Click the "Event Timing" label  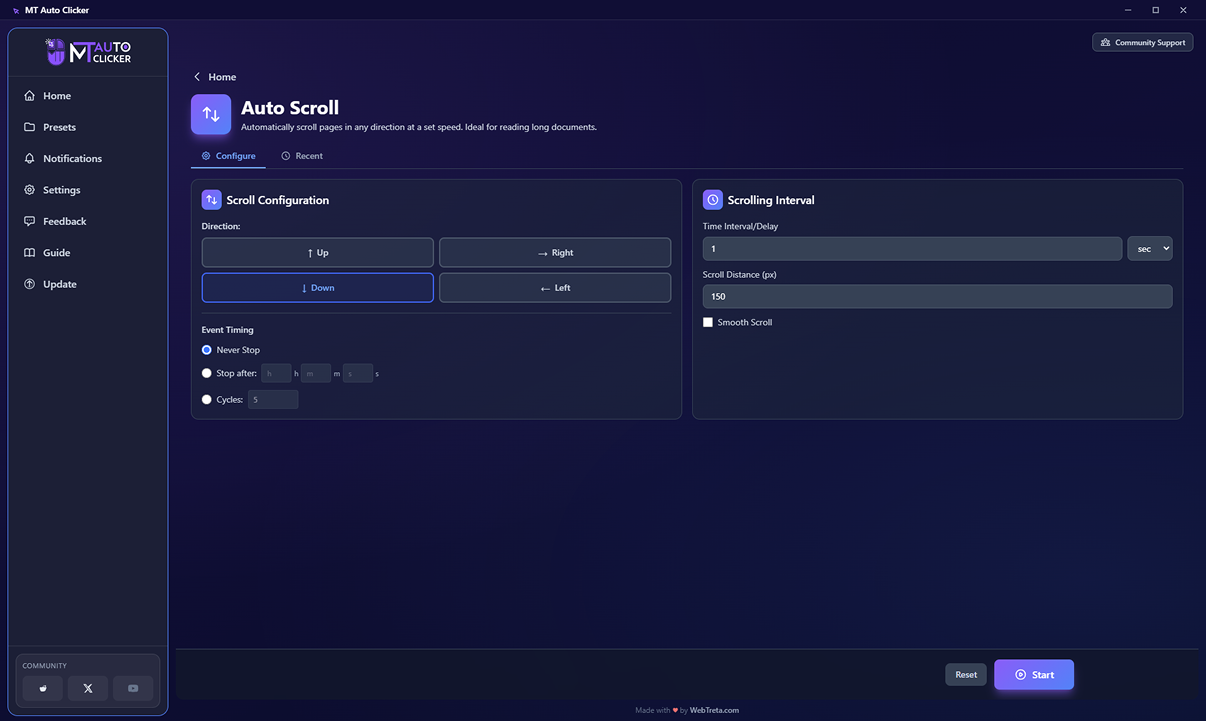[227, 330]
